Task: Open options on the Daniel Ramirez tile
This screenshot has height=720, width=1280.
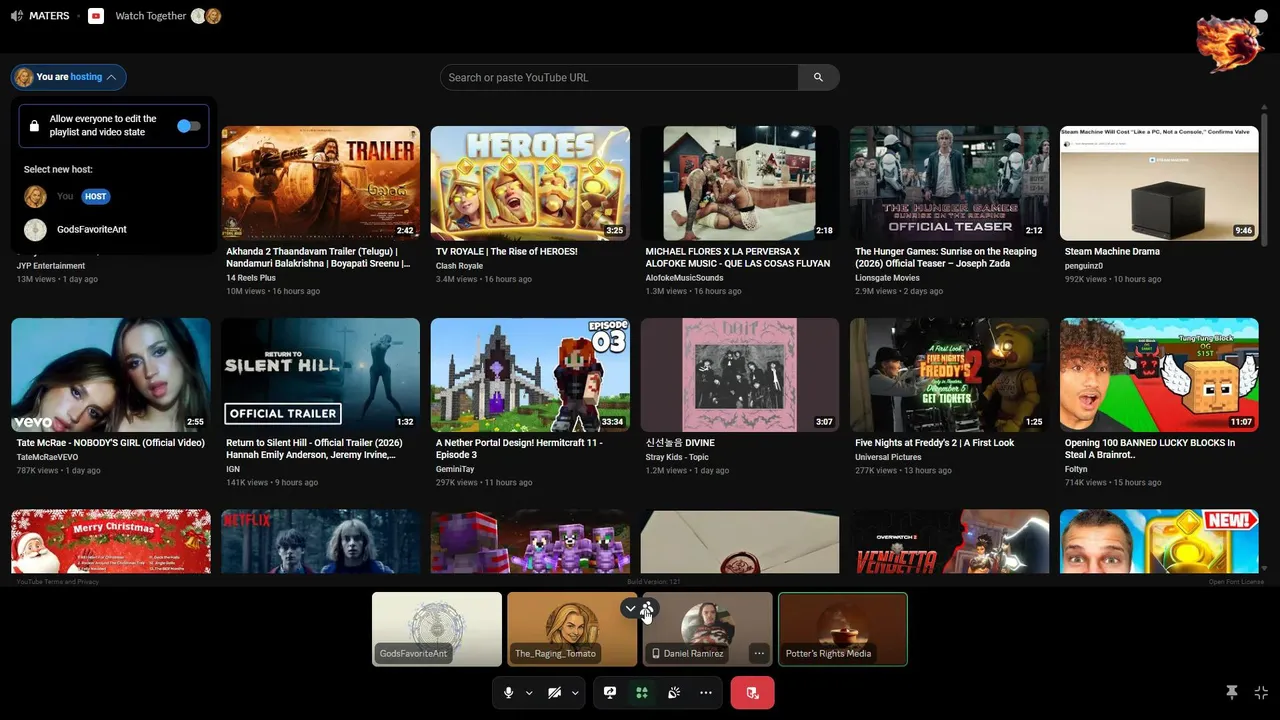Action: click(759, 654)
